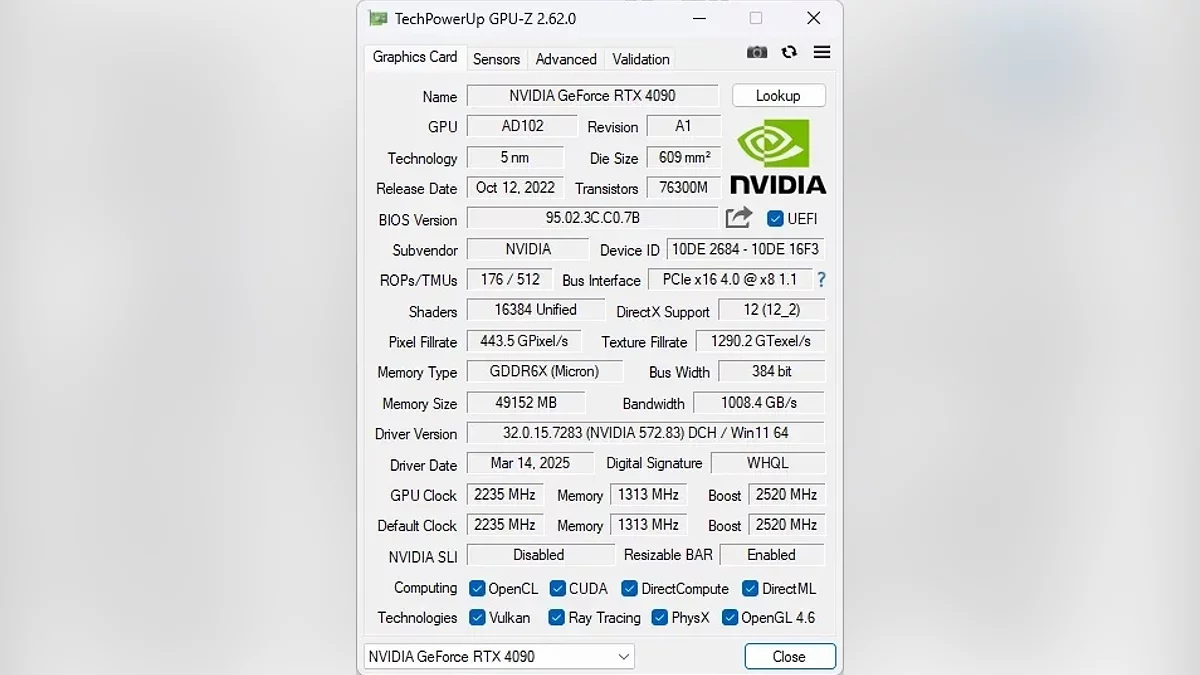Viewport: 1200px width, 675px height.
Task: Click the Transistors value 76300M
Action: click(683, 187)
